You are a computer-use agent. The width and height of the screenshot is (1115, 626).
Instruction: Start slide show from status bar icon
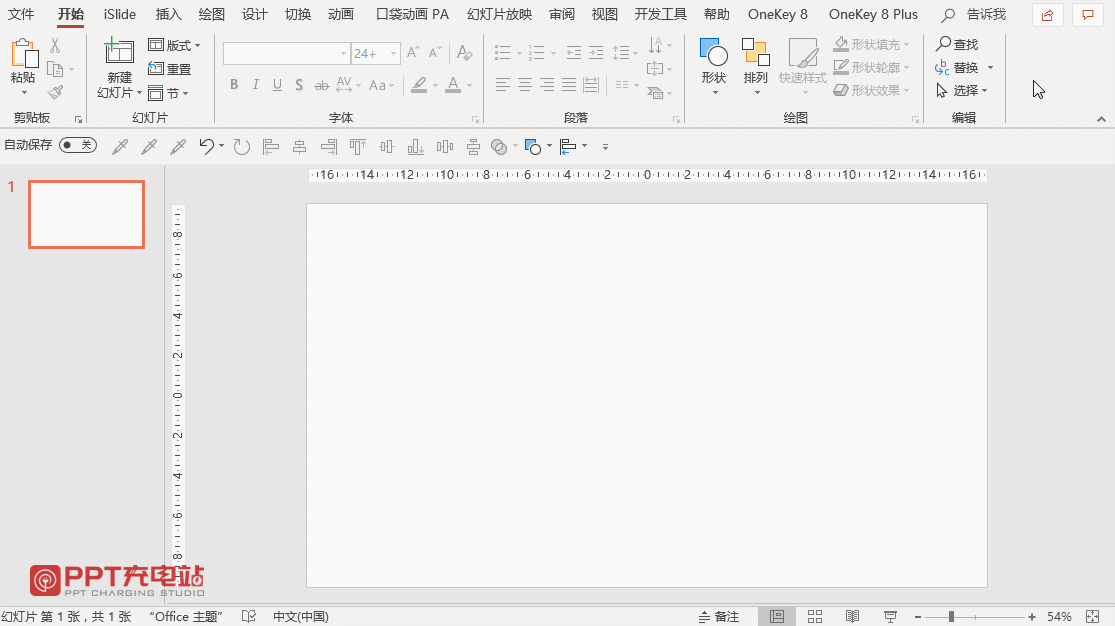(890, 616)
